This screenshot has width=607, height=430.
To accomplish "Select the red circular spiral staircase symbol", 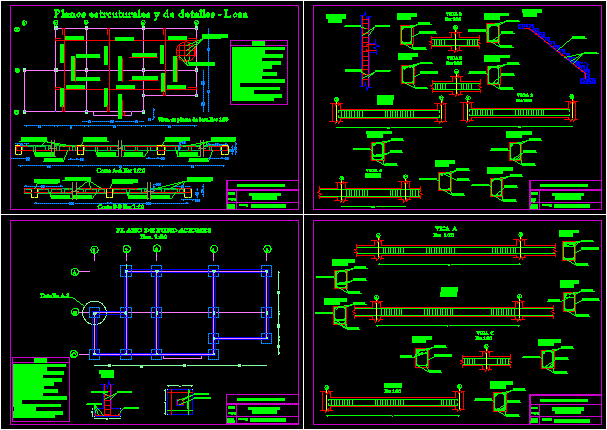I will pos(187,49).
